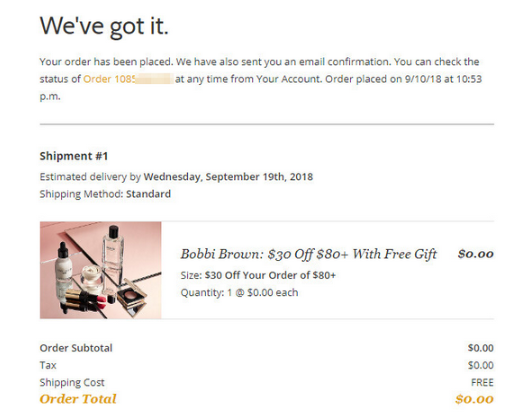
Task: Click the Tax label
Action: click(x=48, y=365)
